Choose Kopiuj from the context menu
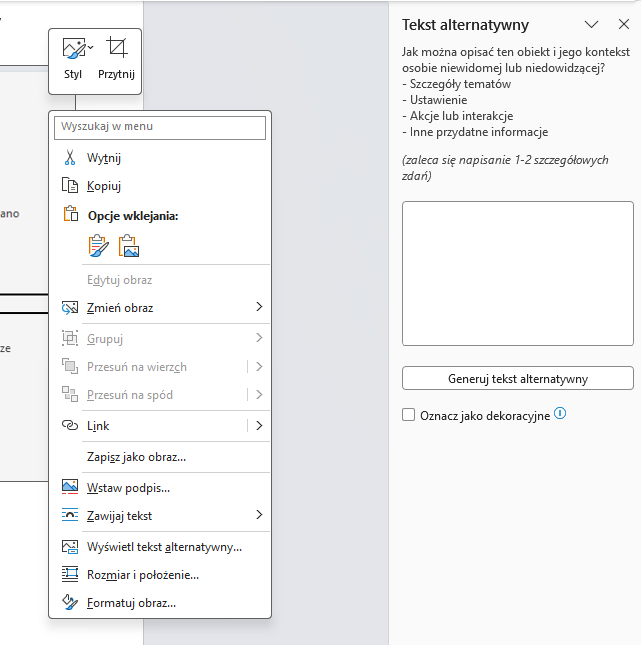The image size is (641, 645). (x=160, y=186)
